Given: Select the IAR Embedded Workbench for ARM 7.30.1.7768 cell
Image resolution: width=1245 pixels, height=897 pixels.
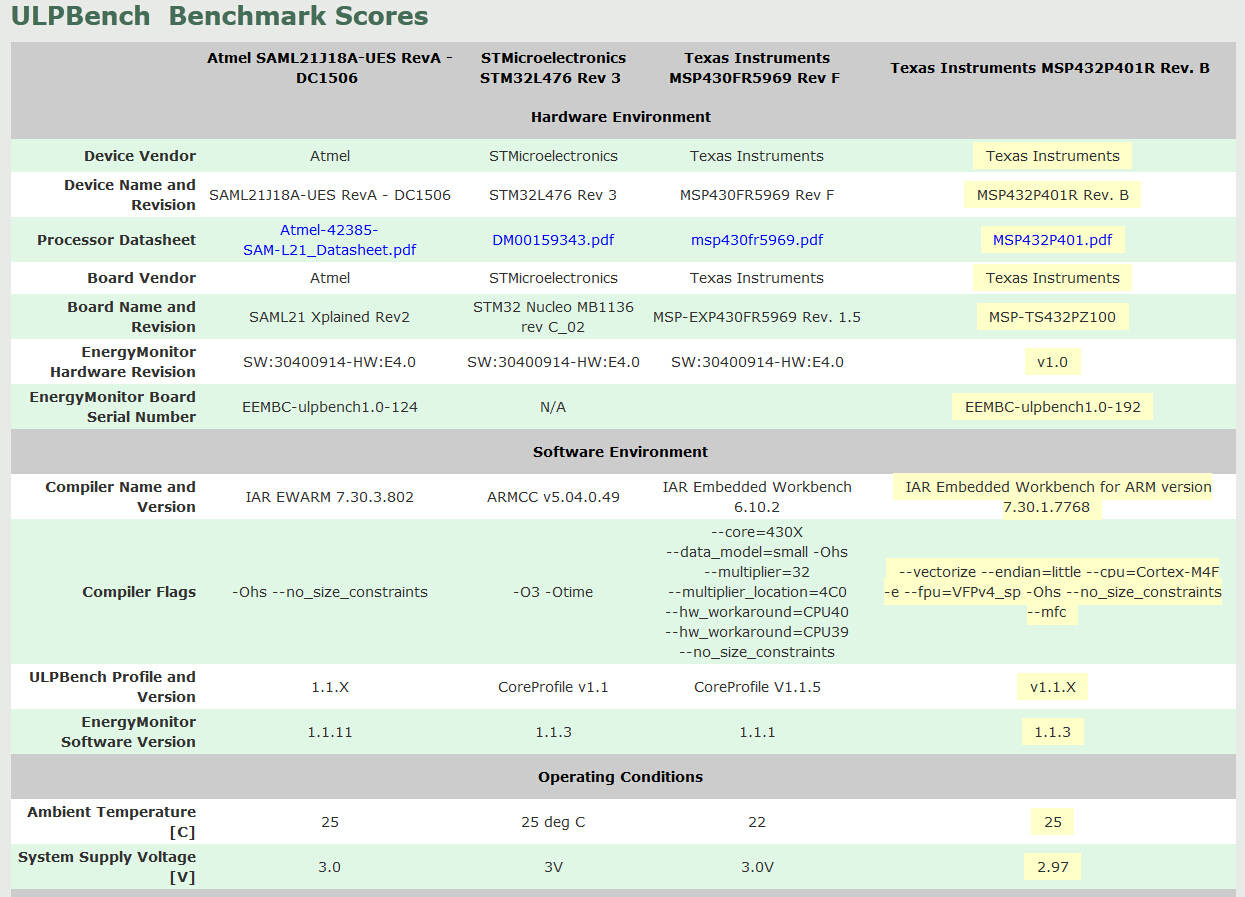Looking at the screenshot, I should tap(1052, 497).
